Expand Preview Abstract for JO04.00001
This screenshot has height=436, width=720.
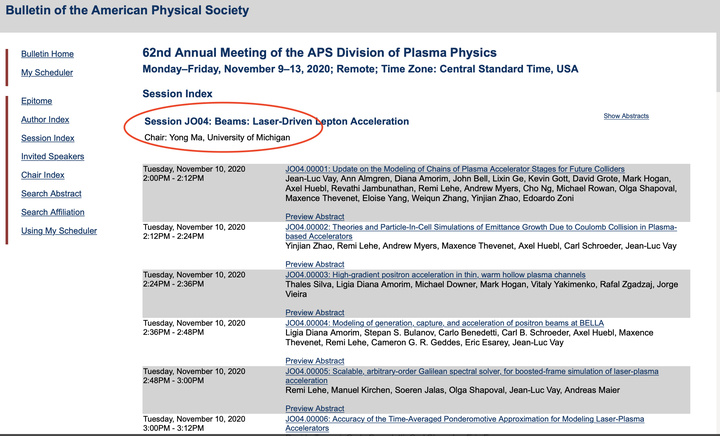(x=314, y=216)
